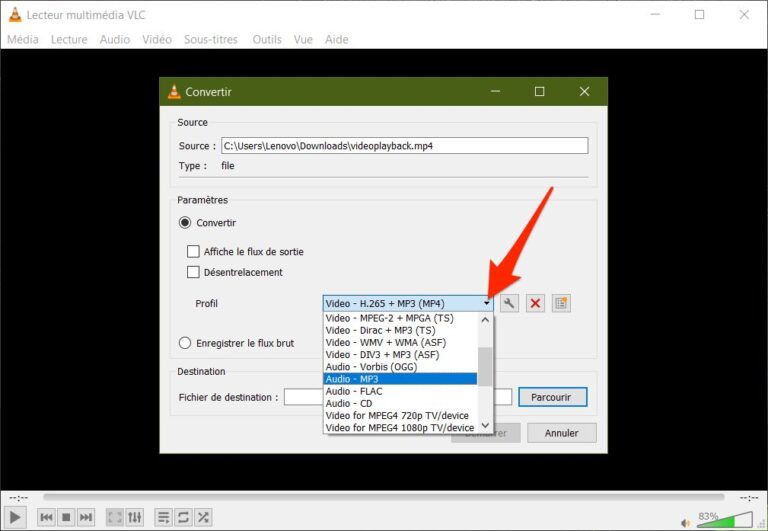This screenshot has width=768, height=531.
Task: Click the Source file path field
Action: (405, 146)
